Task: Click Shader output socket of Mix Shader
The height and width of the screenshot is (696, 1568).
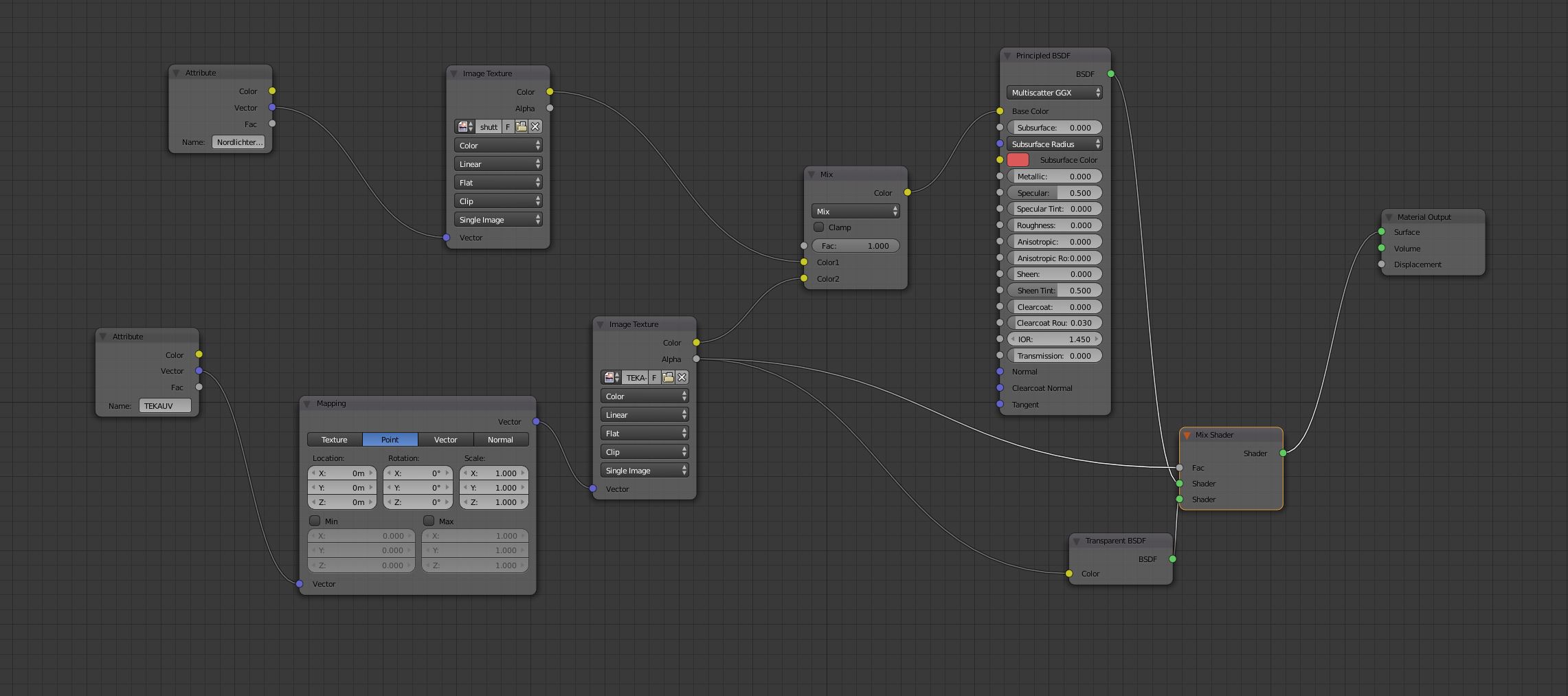Action: pos(1283,453)
